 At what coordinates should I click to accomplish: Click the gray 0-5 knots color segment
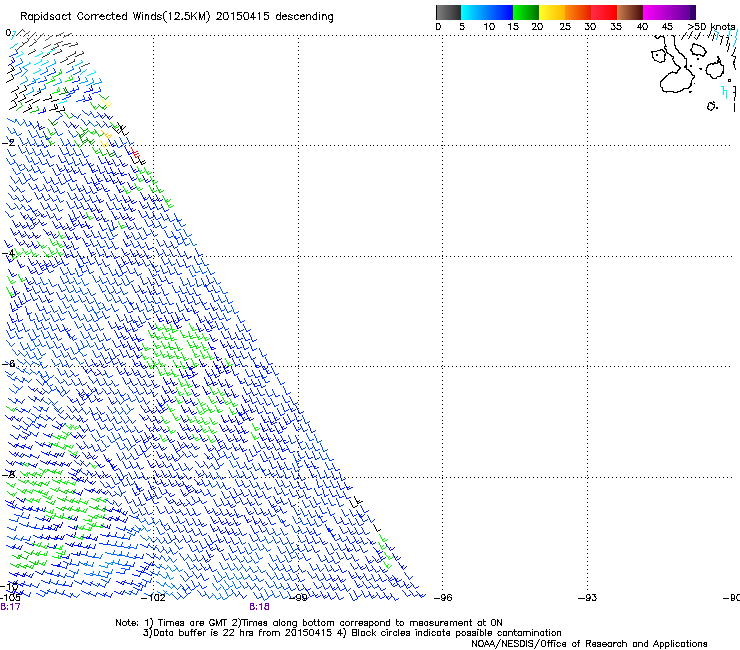(448, 12)
